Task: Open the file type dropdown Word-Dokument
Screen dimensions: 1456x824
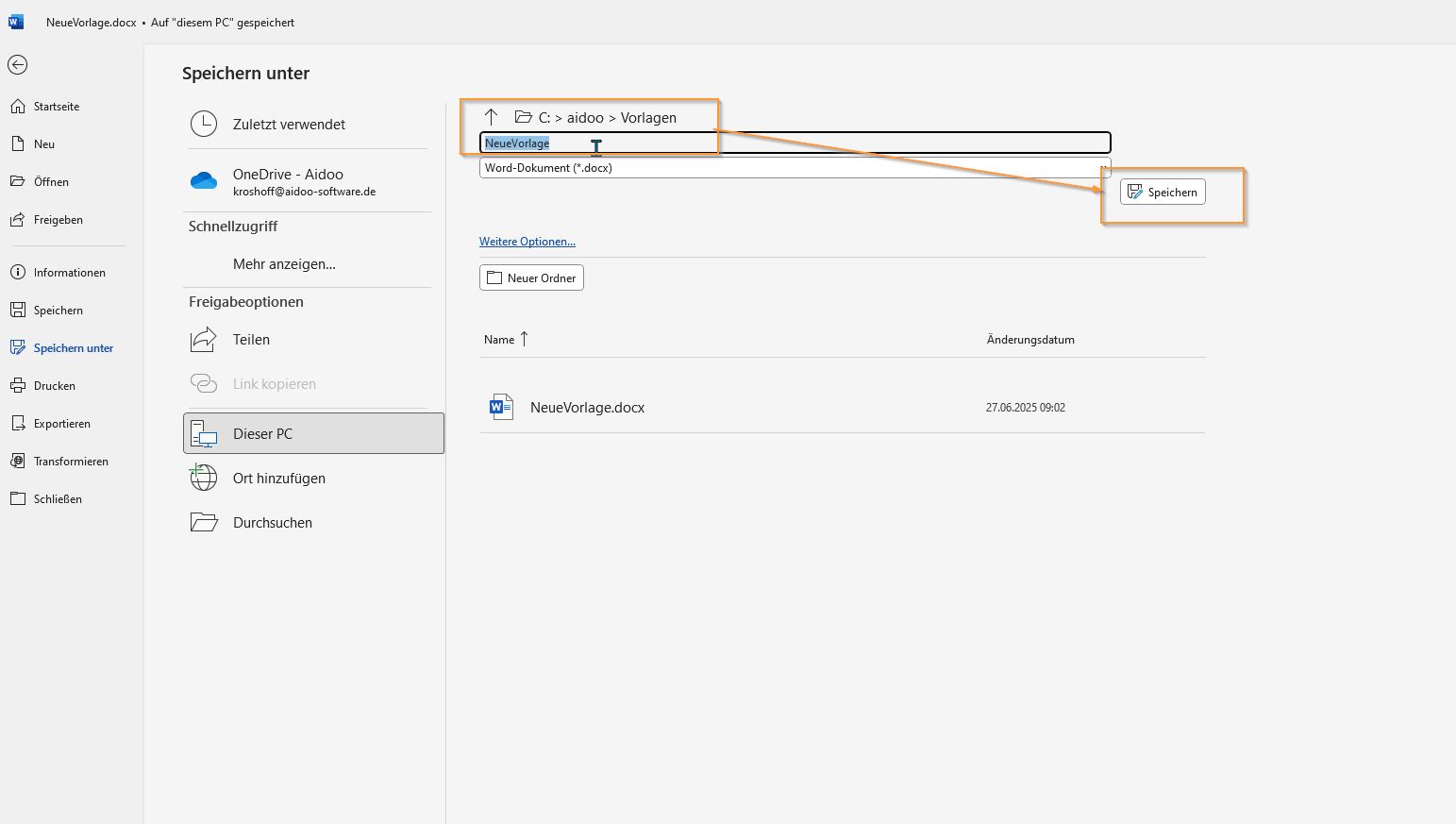Action: coord(795,168)
